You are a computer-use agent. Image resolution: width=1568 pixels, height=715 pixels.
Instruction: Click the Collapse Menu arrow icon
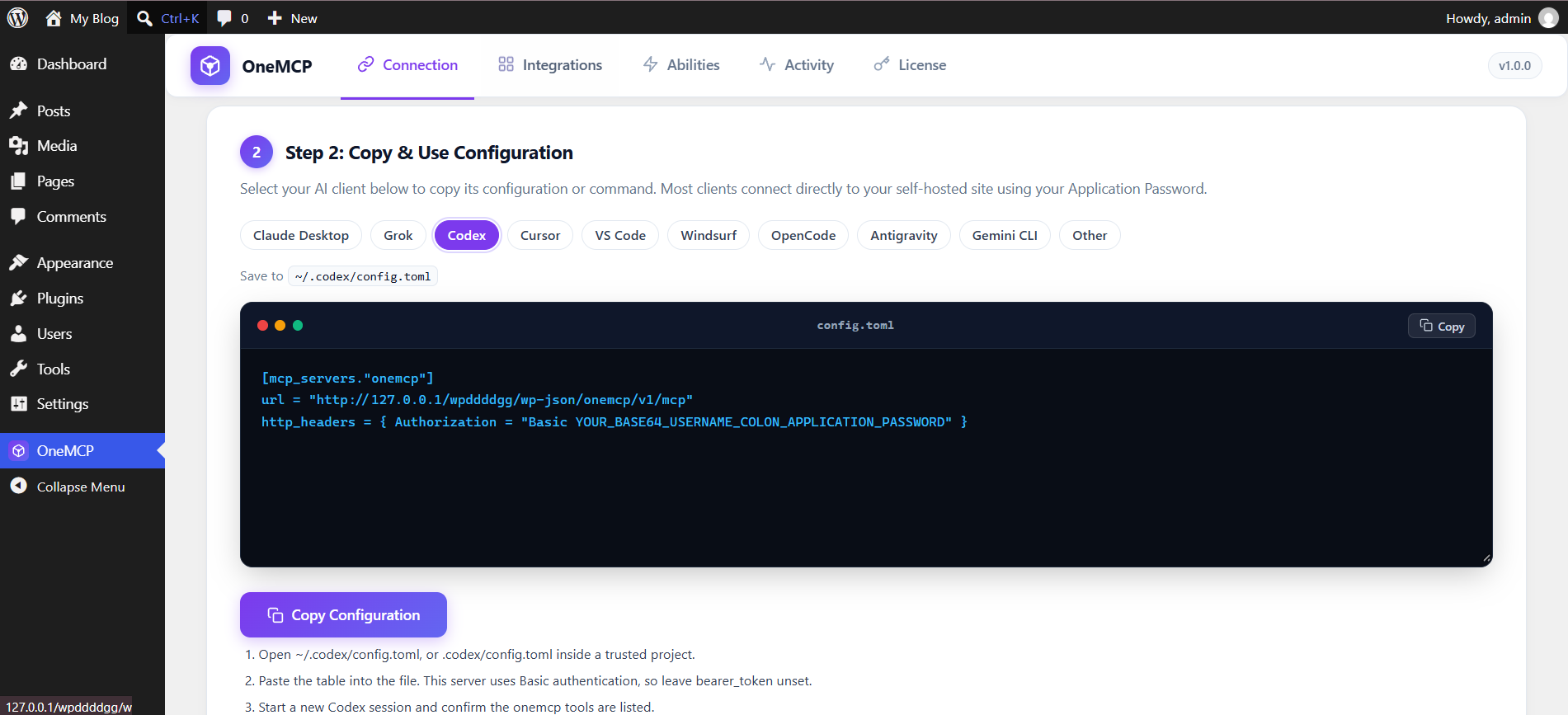[18, 487]
